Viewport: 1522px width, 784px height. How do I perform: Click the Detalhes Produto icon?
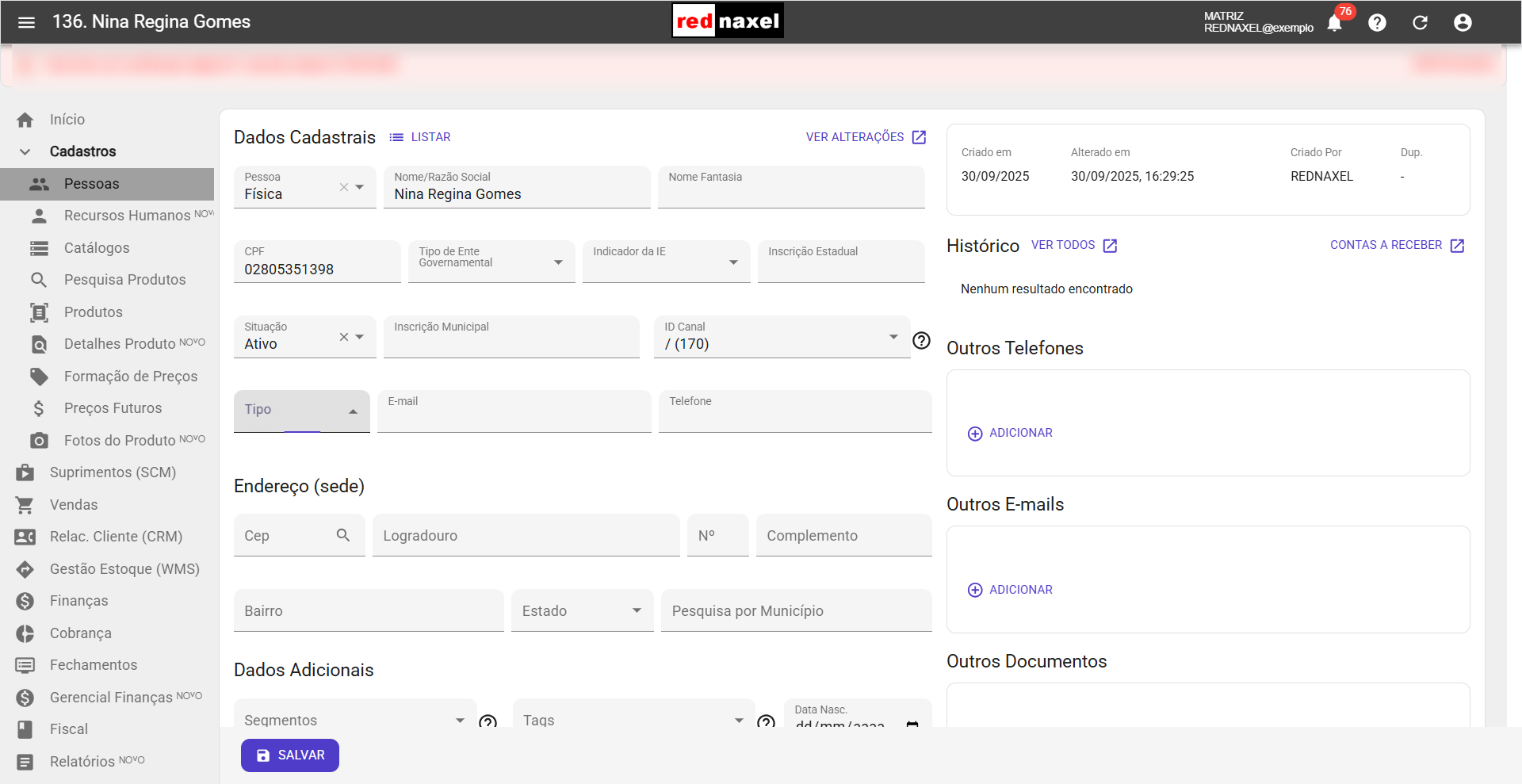pyautogui.click(x=39, y=344)
